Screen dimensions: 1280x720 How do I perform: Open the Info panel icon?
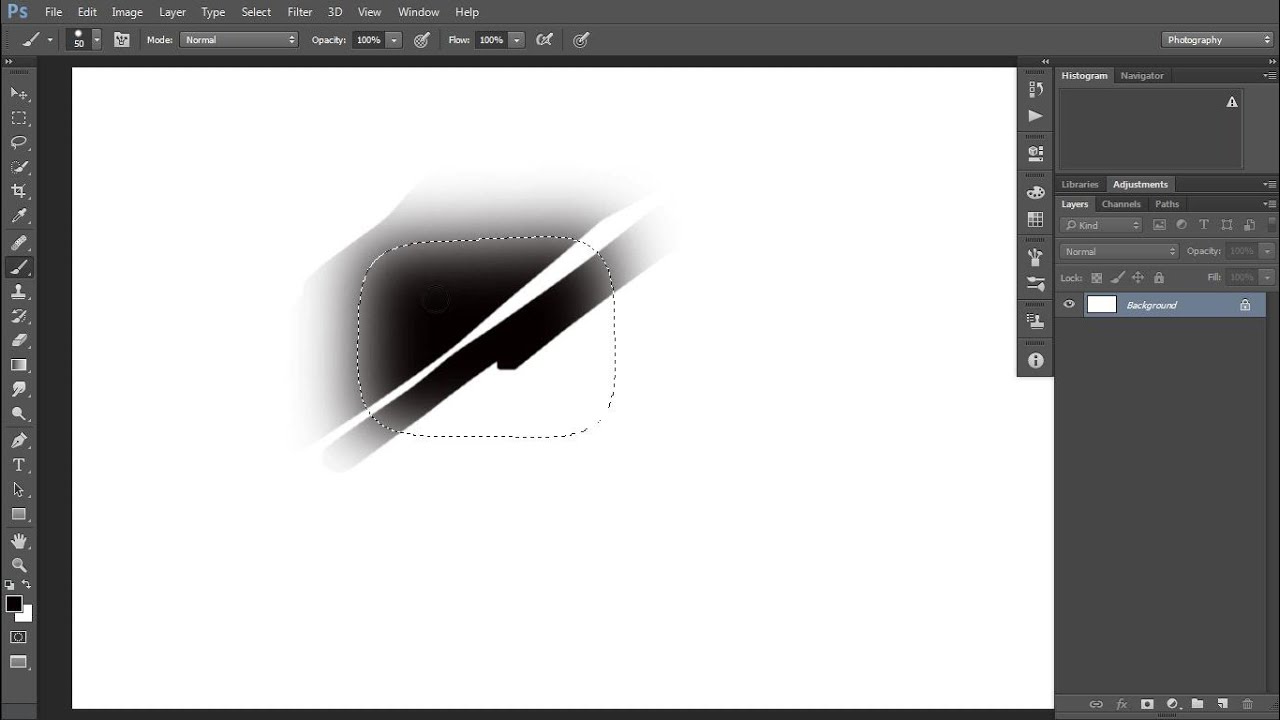coord(1035,361)
